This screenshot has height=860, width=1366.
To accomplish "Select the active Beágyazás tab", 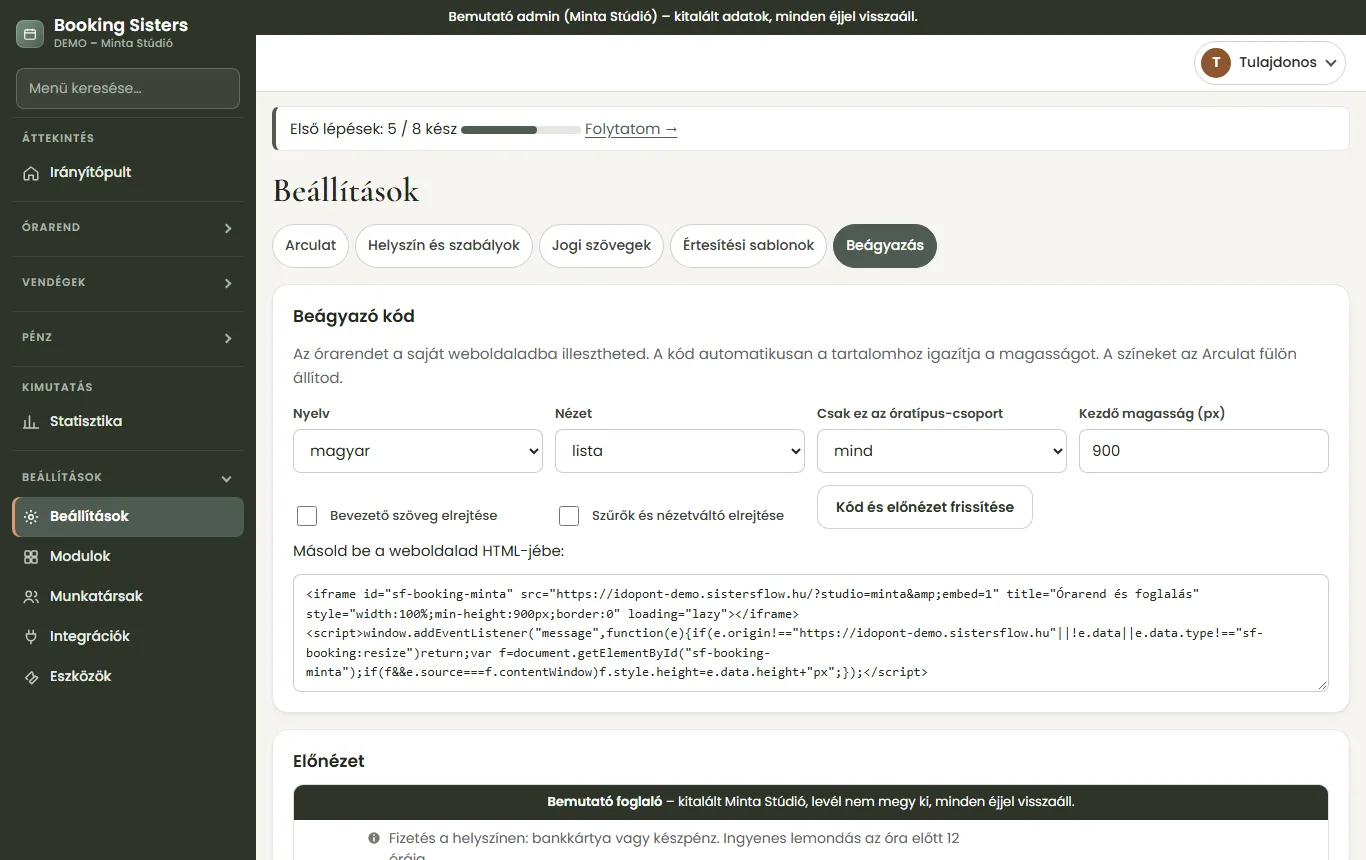I will coord(885,246).
